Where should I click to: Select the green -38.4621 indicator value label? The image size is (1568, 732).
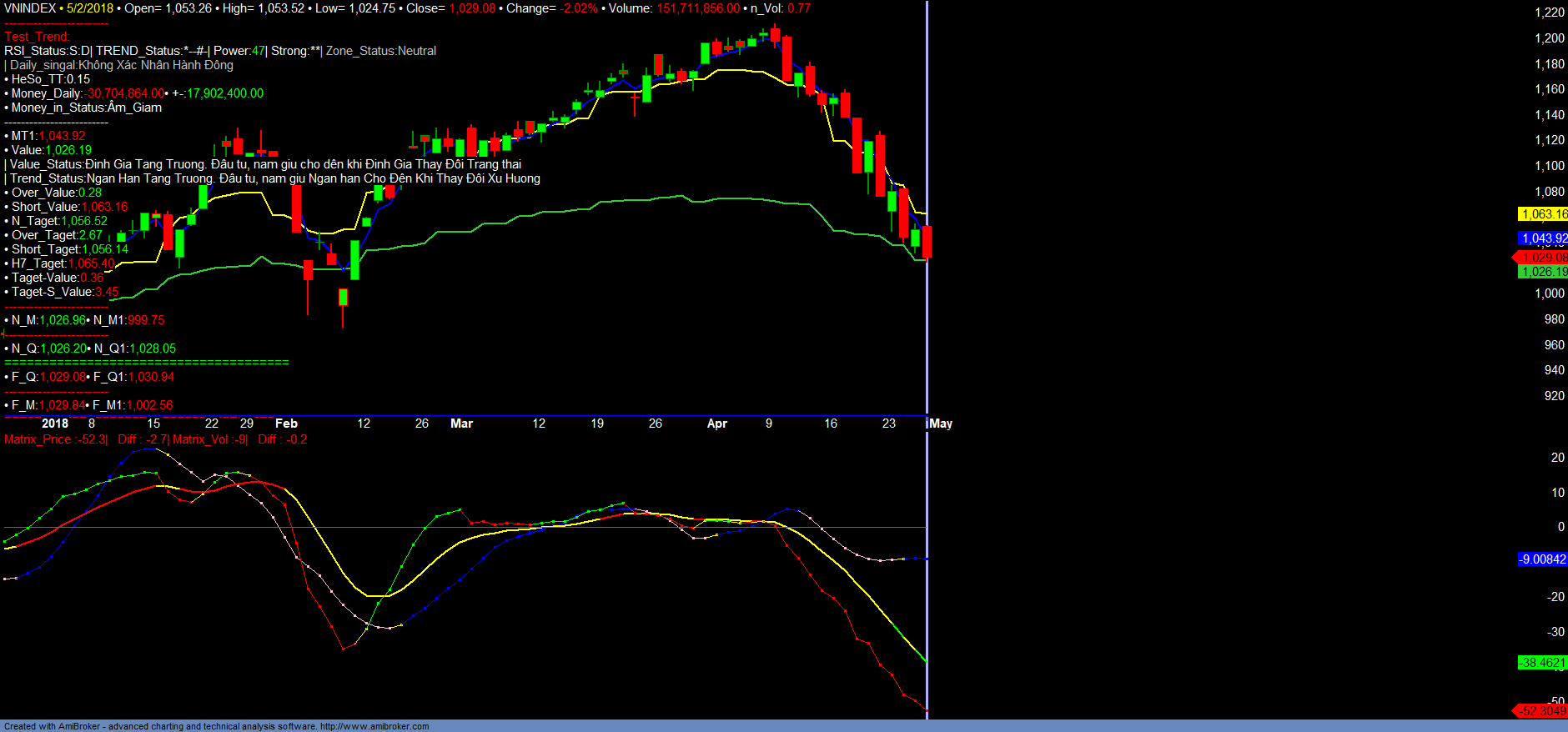[x=1542, y=663]
